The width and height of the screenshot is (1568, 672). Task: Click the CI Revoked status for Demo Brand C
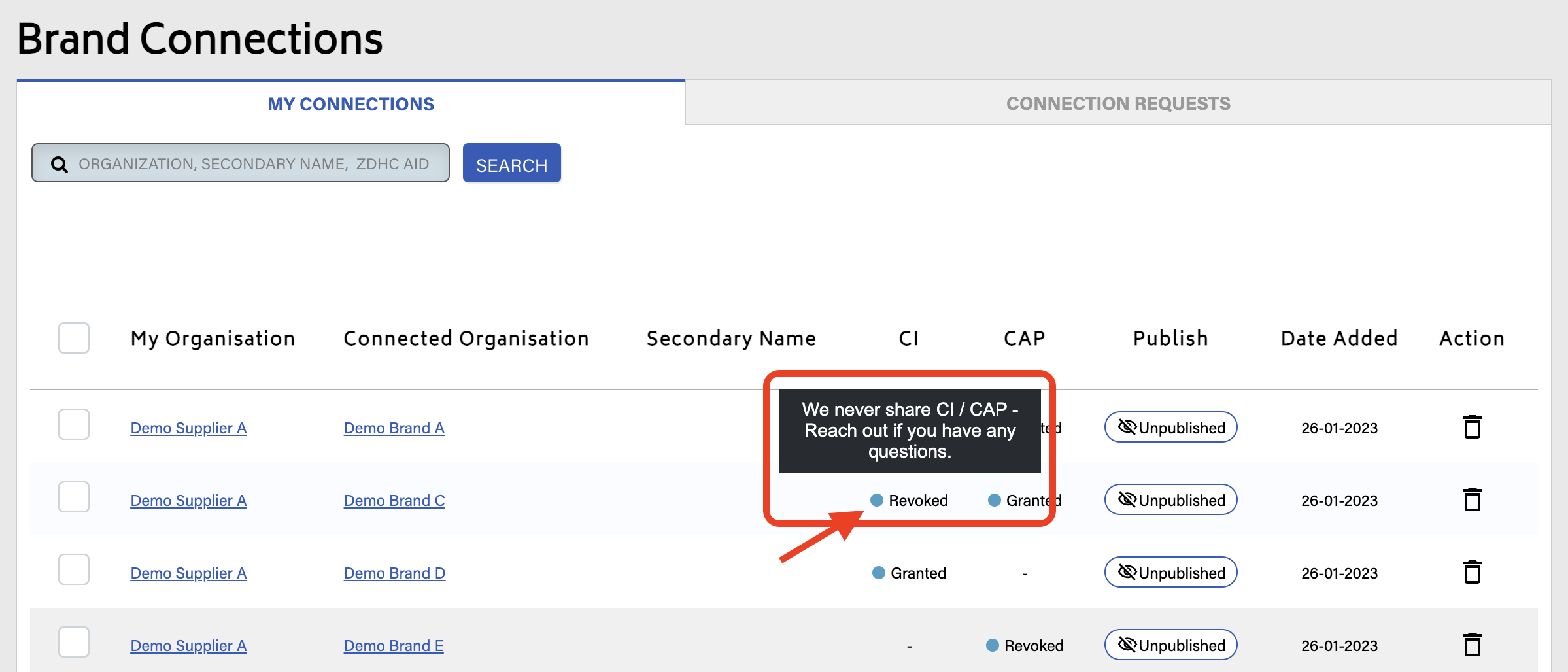click(910, 501)
